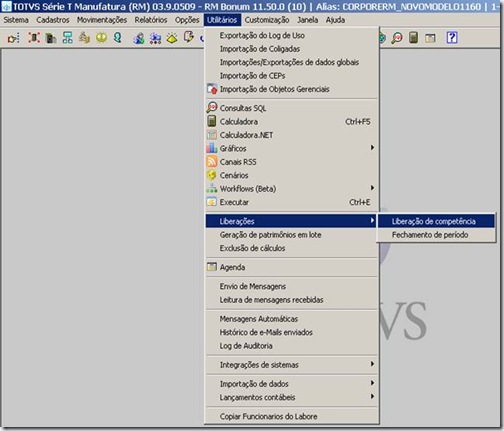Image resolution: width=504 pixels, height=431 pixels.
Task: Expand the Workflows (Beta) submenu arrow
Action: [372, 188]
